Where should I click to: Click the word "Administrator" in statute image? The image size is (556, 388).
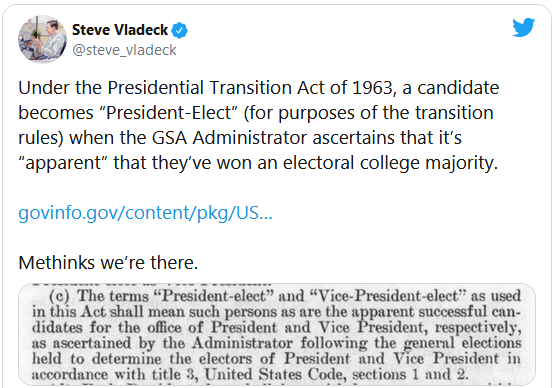pos(242,343)
